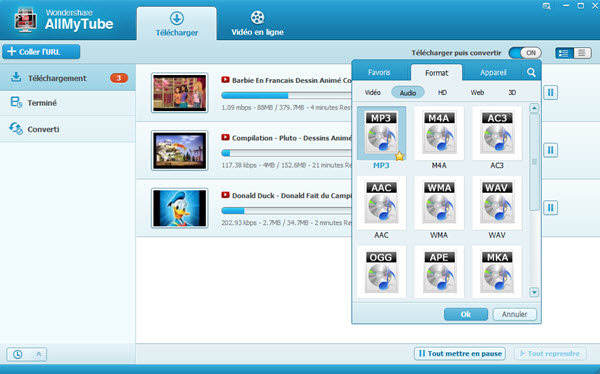Click Tout mettre en pause button
Image resolution: width=600 pixels, height=374 pixels.
460,353
